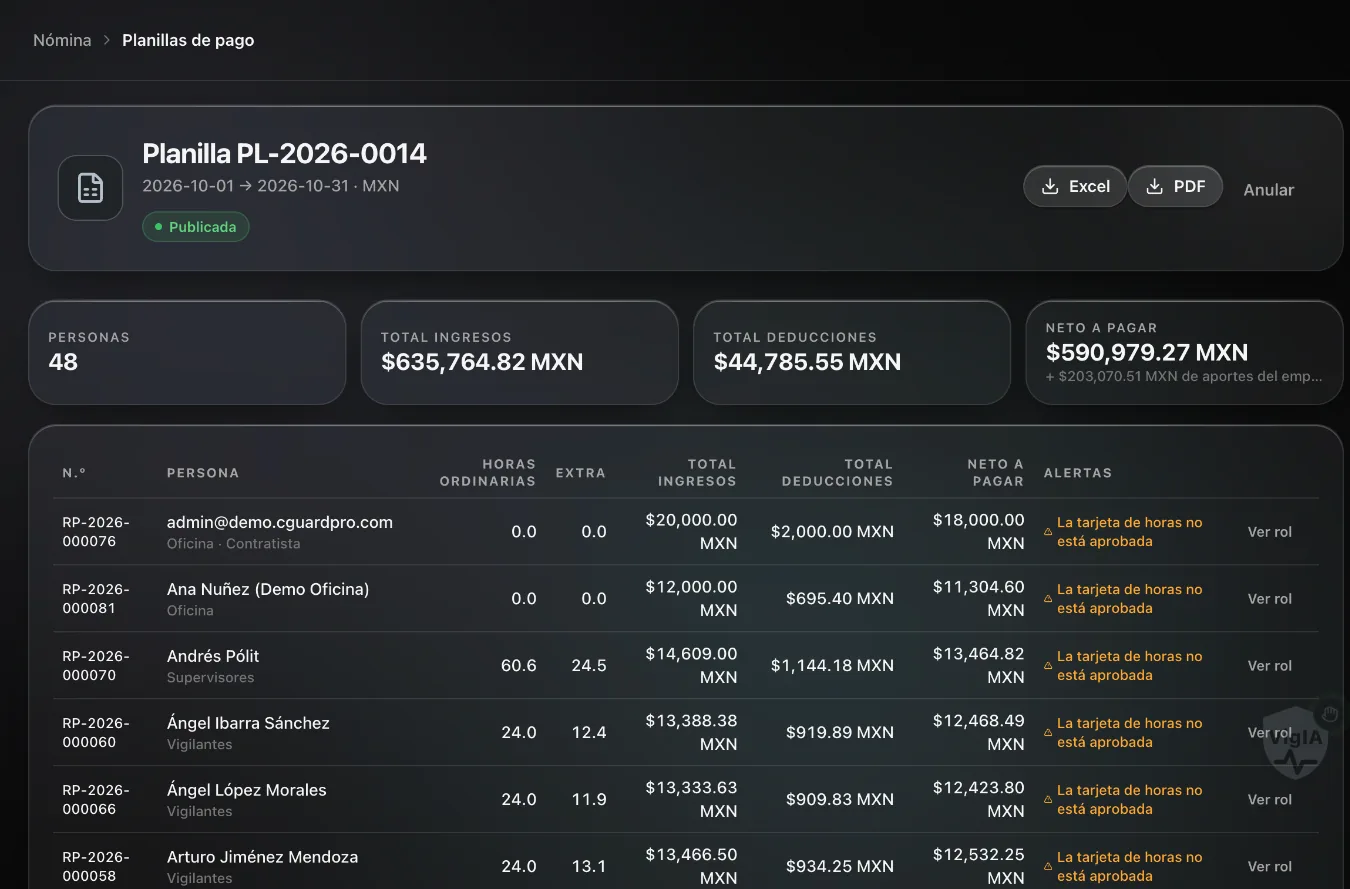
Task: Click the name Ángel Ibarra Sánchez
Action: pos(248,723)
